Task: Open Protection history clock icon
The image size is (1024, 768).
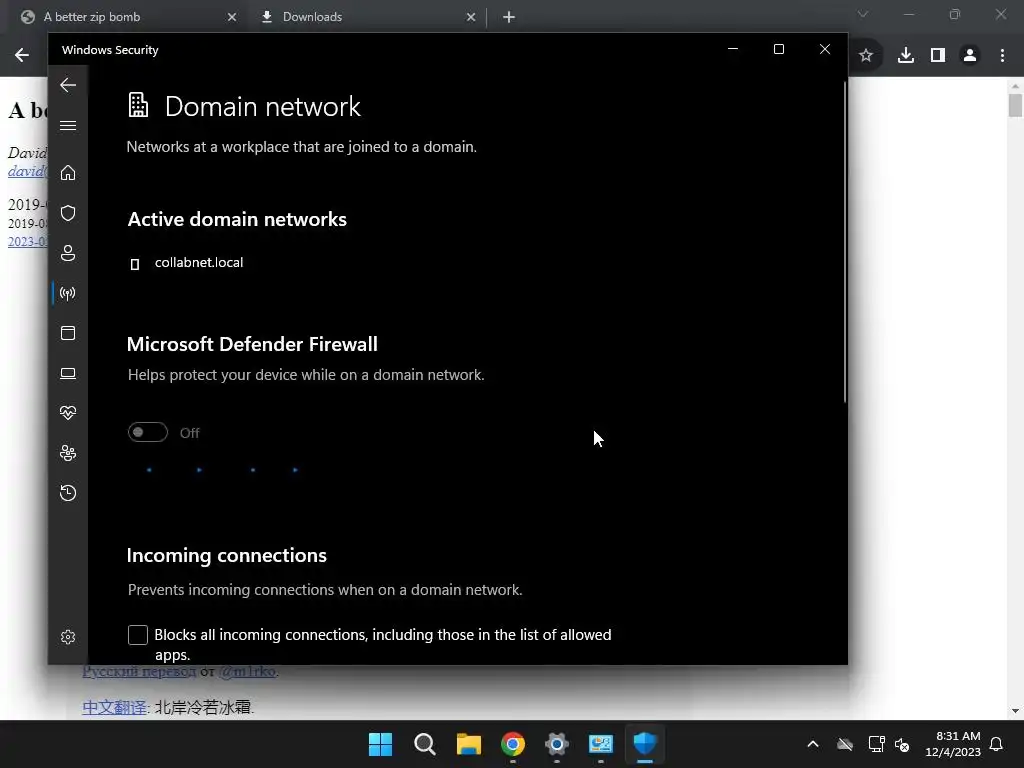Action: pos(68,493)
